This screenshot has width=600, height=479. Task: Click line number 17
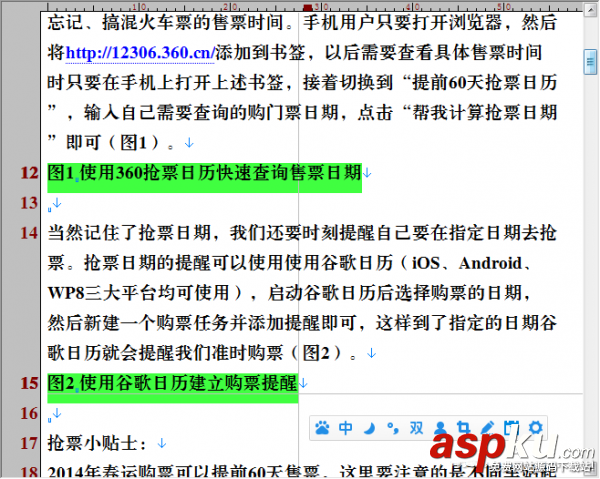[x=29, y=443]
